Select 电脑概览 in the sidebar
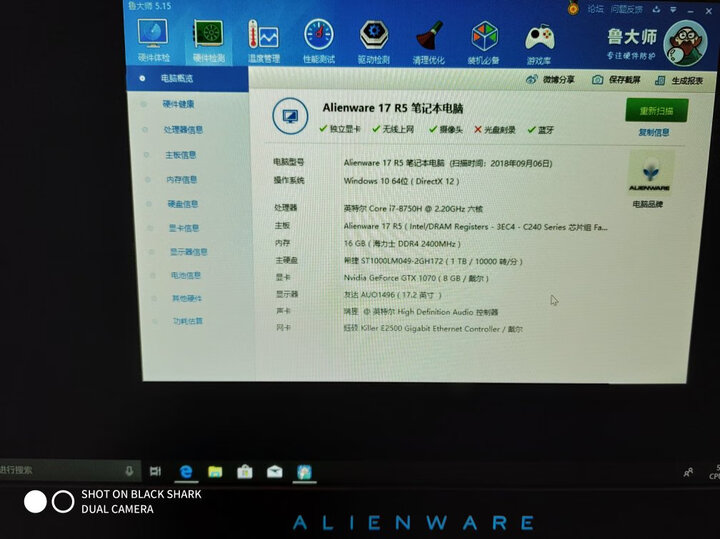The image size is (720, 539). pyautogui.click(x=187, y=79)
